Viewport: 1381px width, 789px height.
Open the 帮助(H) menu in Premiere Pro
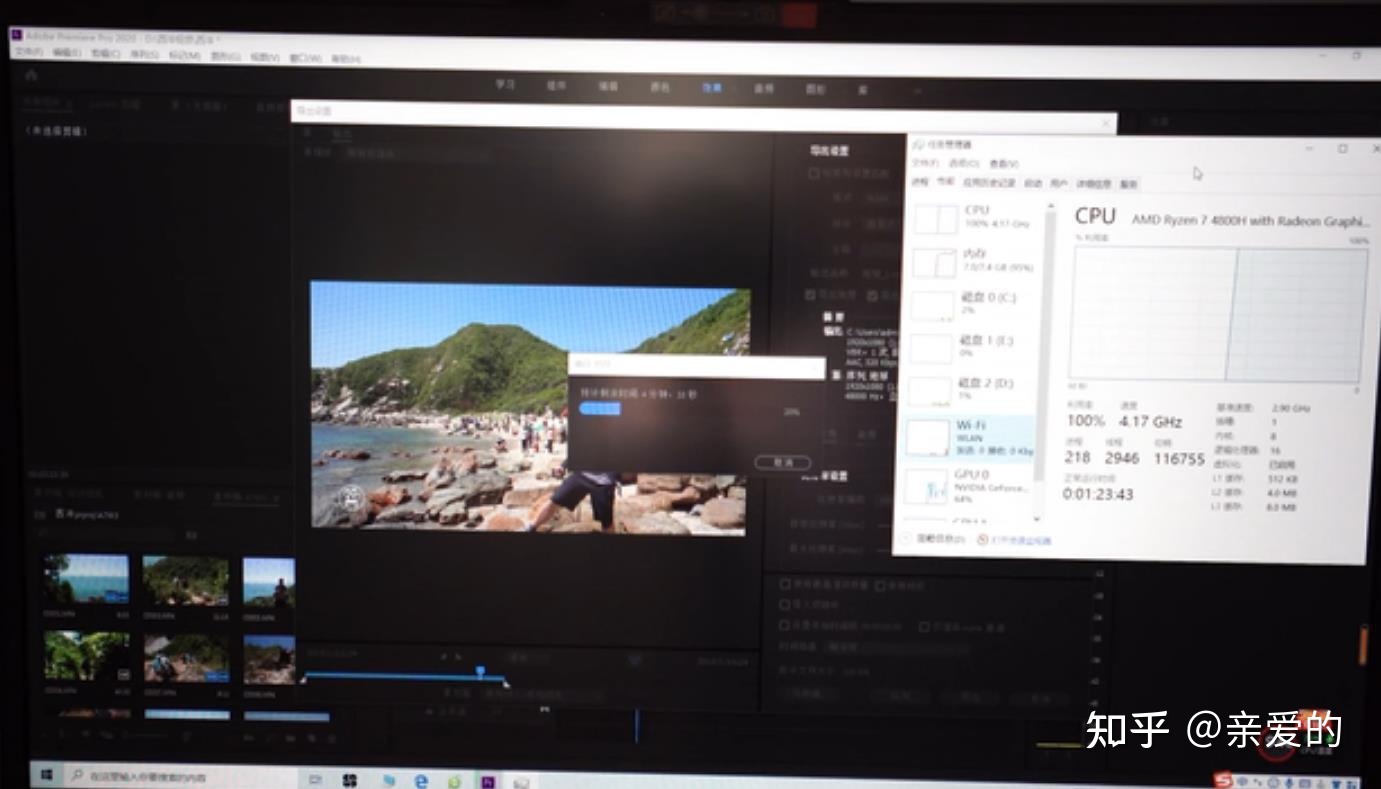346,59
